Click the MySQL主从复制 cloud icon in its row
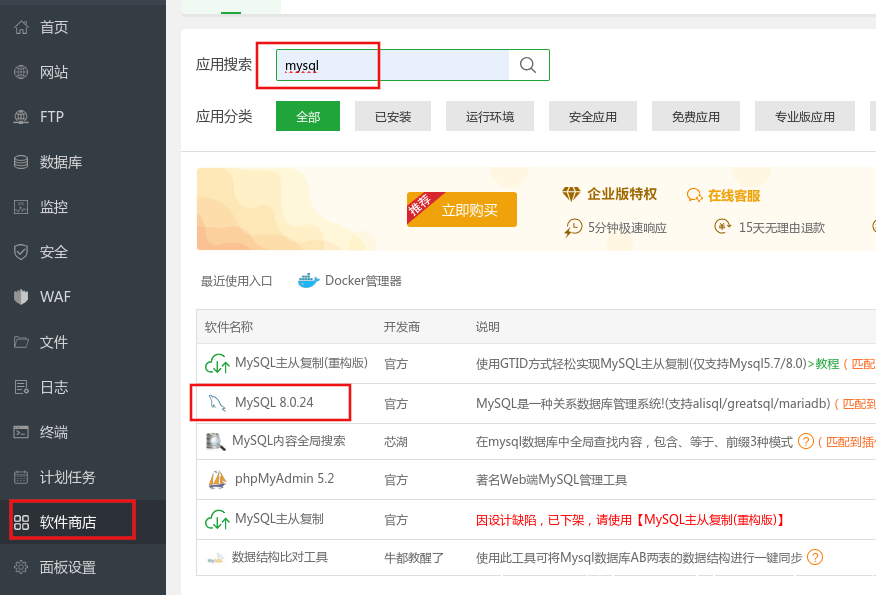Image resolution: width=876 pixels, height=595 pixels. [217, 520]
